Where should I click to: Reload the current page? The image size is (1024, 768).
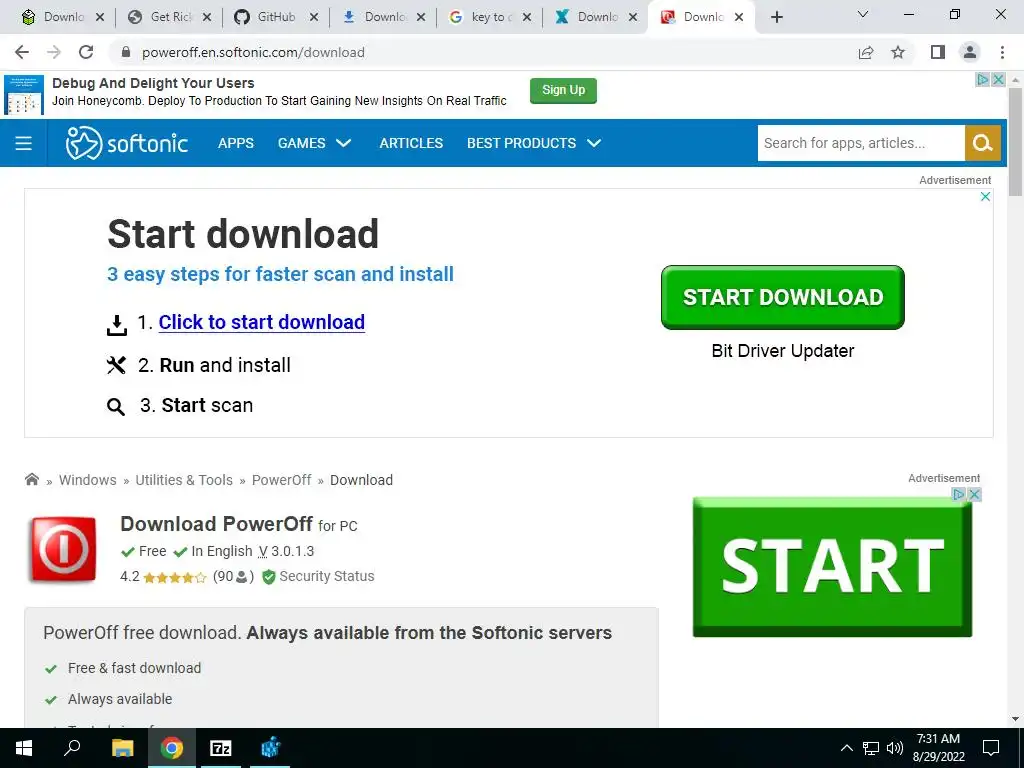[86, 52]
